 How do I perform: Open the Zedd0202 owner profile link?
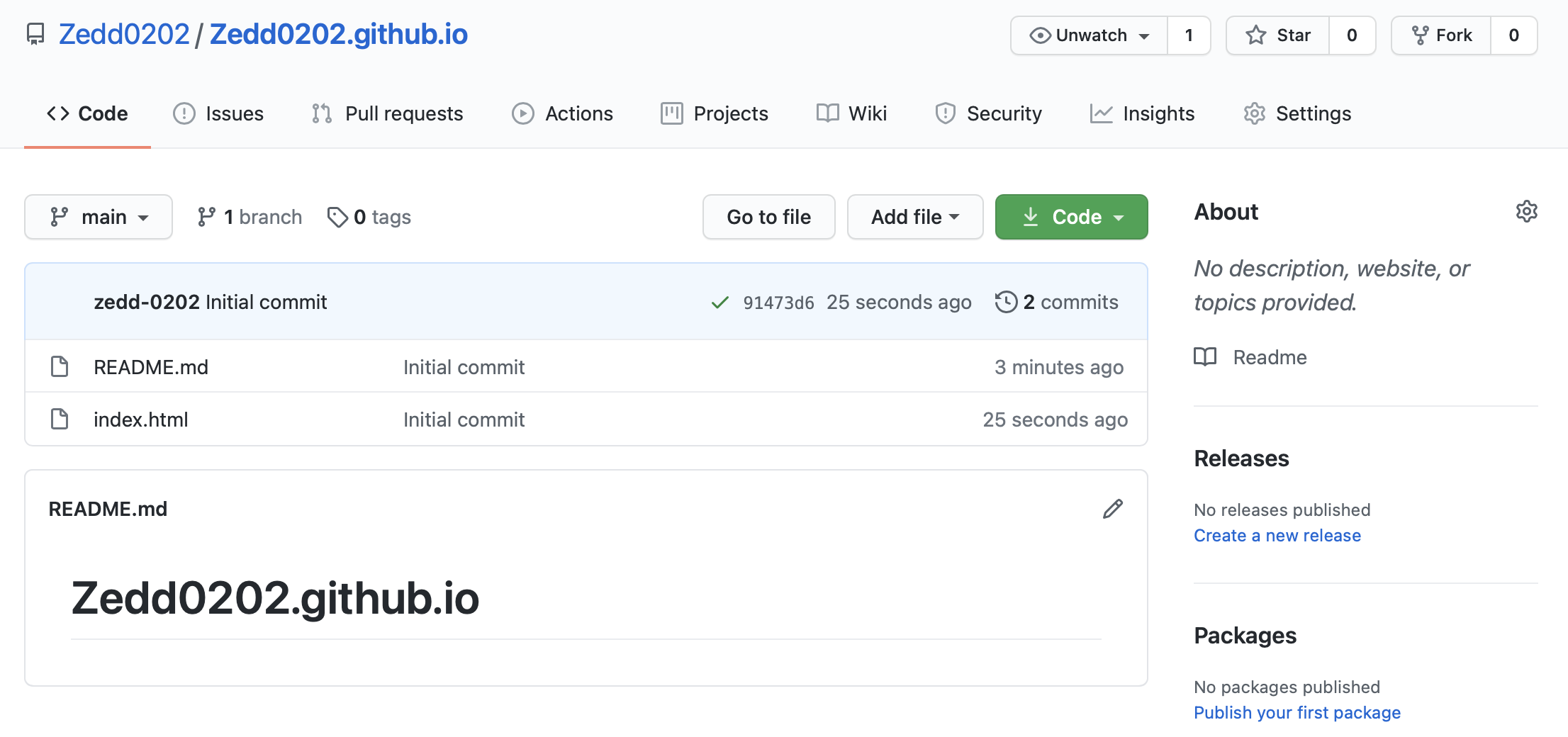(124, 34)
